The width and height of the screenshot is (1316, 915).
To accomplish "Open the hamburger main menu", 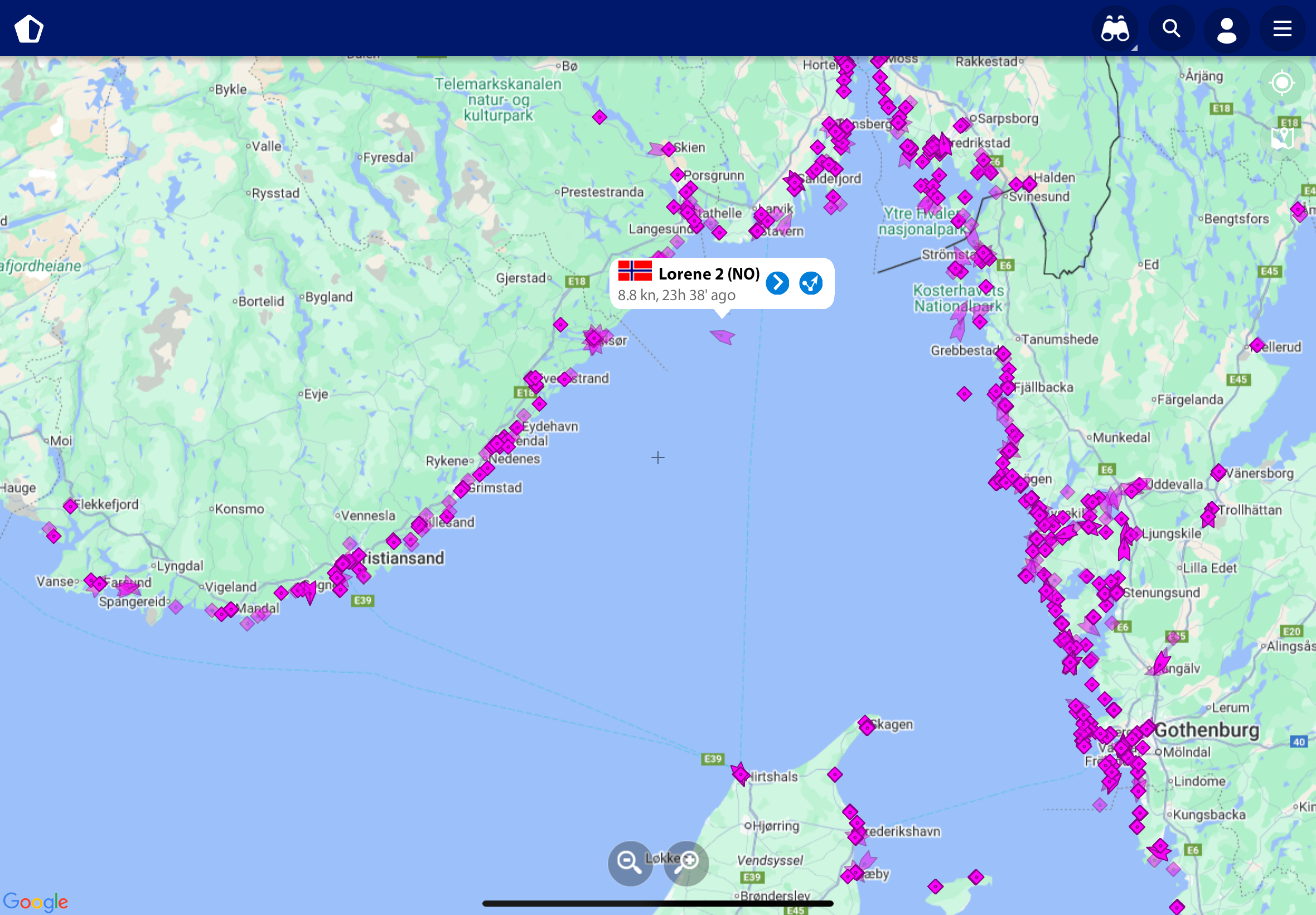I will (1281, 28).
